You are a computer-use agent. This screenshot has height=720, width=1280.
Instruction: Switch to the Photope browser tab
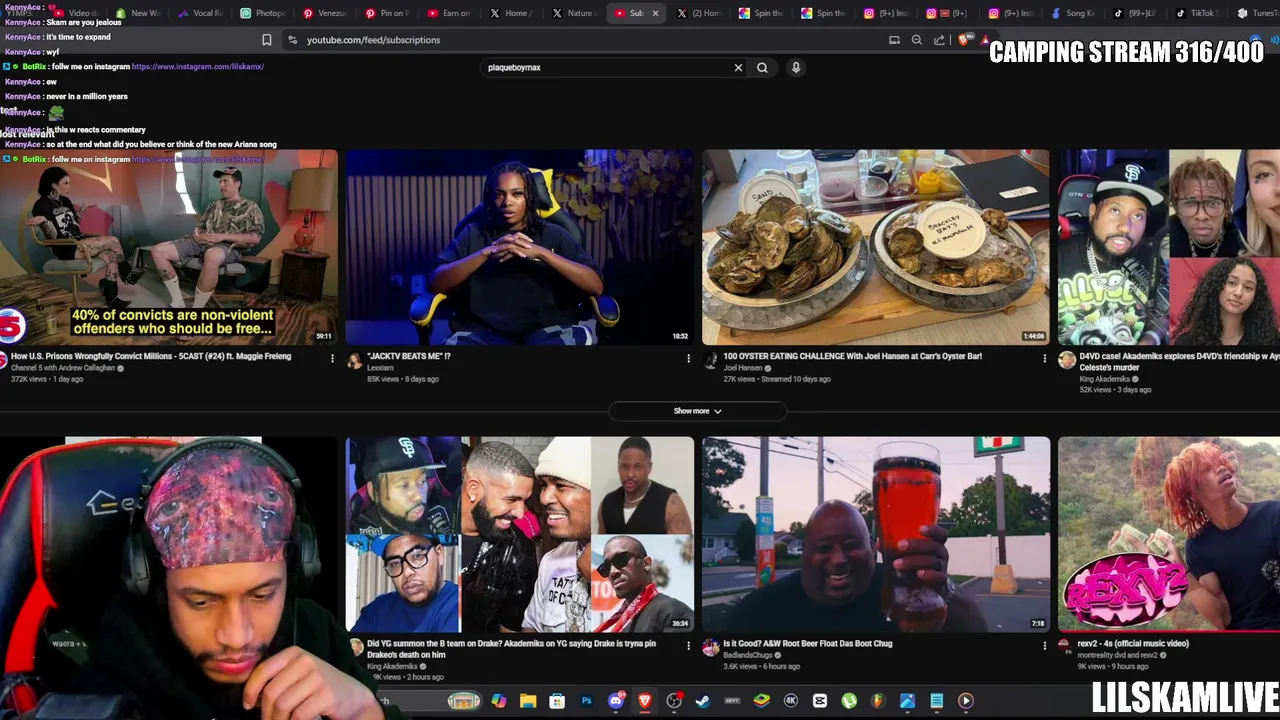[x=264, y=13]
